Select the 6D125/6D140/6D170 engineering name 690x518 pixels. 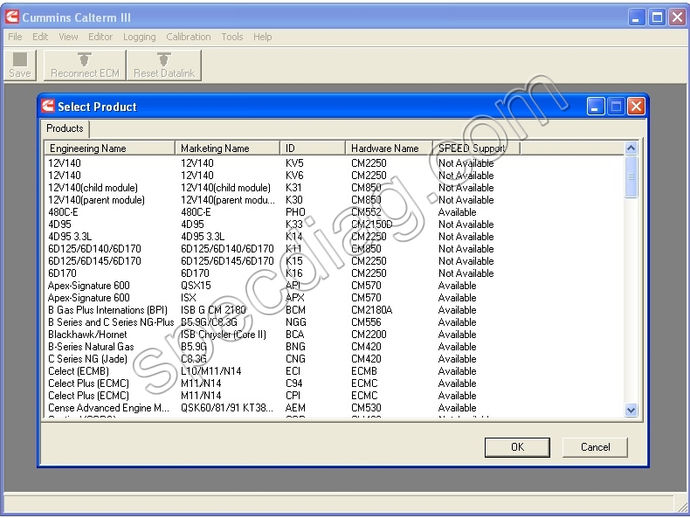[95, 249]
